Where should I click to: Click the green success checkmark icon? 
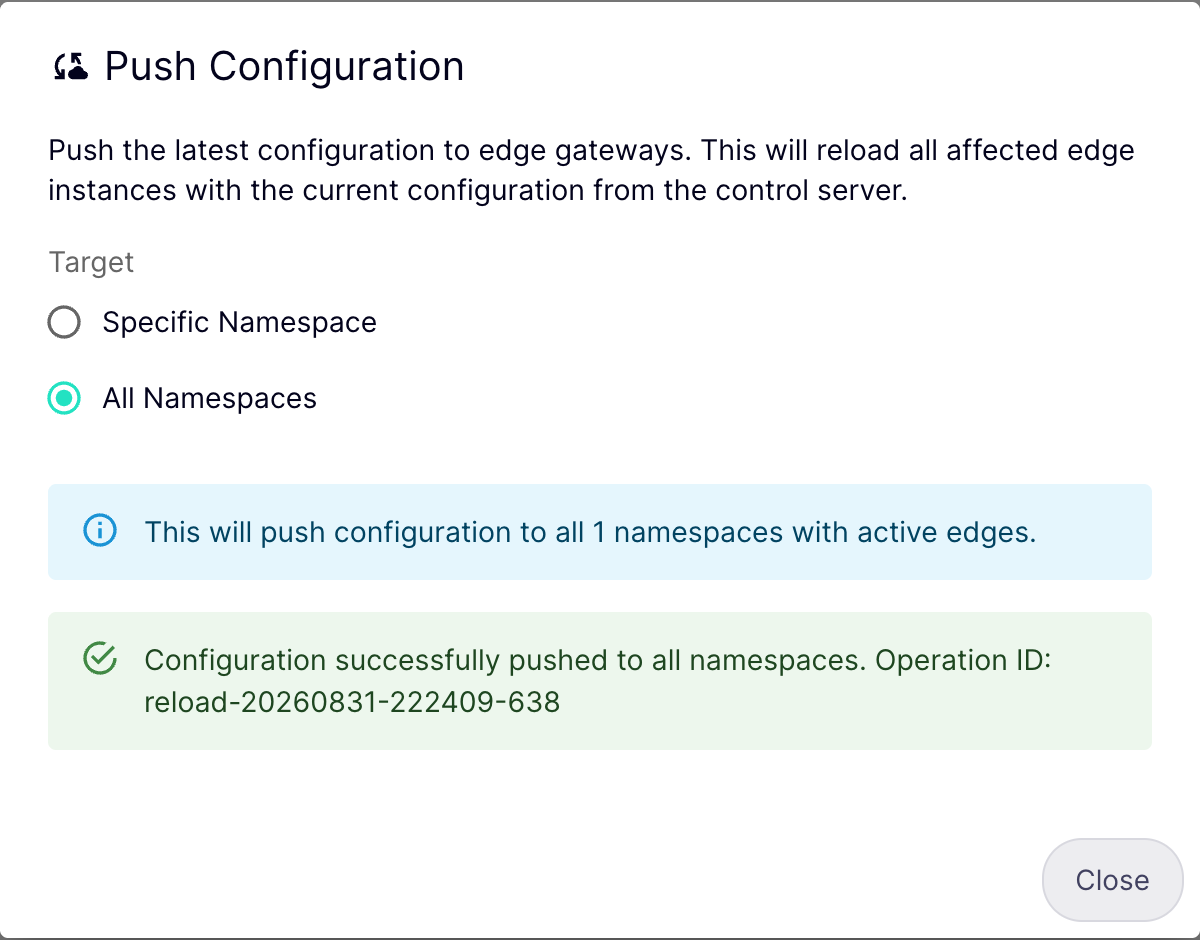pos(100,659)
